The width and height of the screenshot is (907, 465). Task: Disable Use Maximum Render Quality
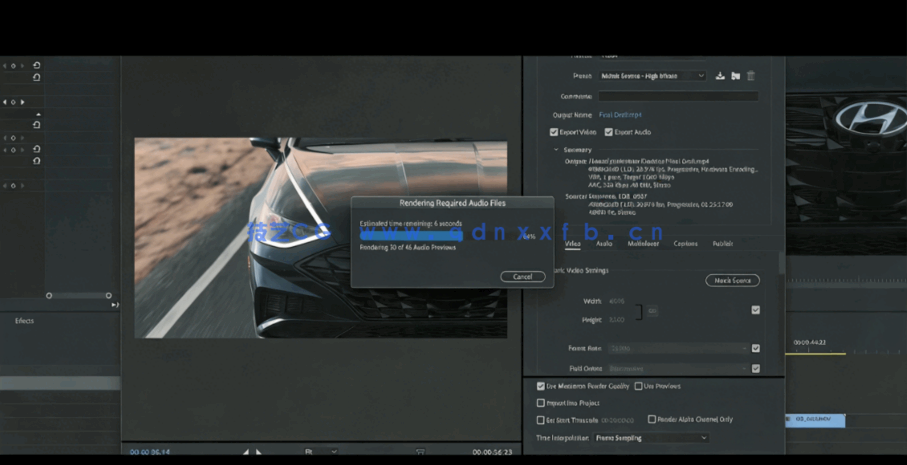[x=541, y=386]
